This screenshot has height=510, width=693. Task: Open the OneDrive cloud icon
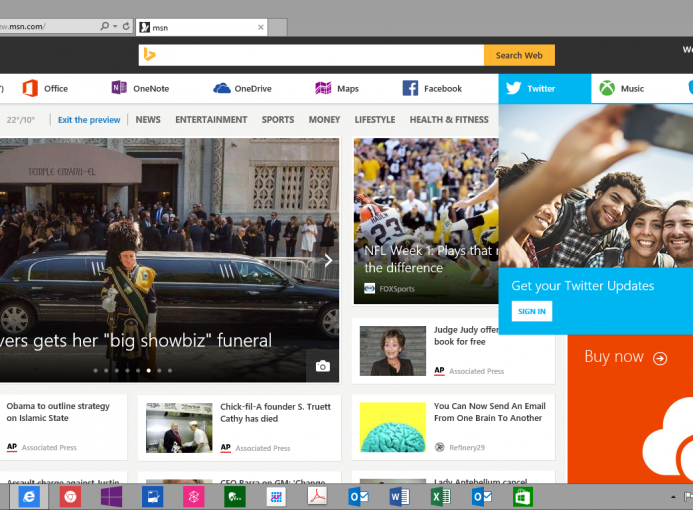[x=222, y=88]
